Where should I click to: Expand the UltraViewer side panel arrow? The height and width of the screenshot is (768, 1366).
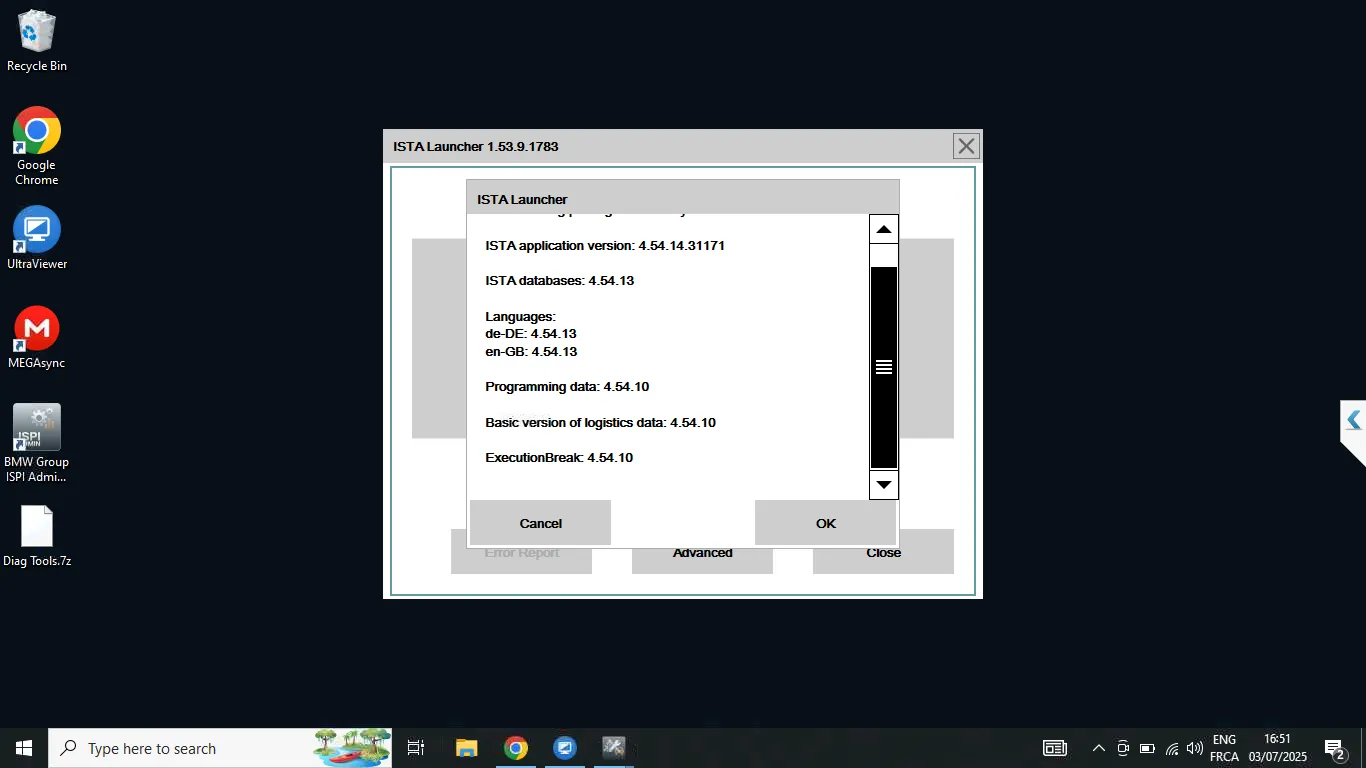[1353, 420]
